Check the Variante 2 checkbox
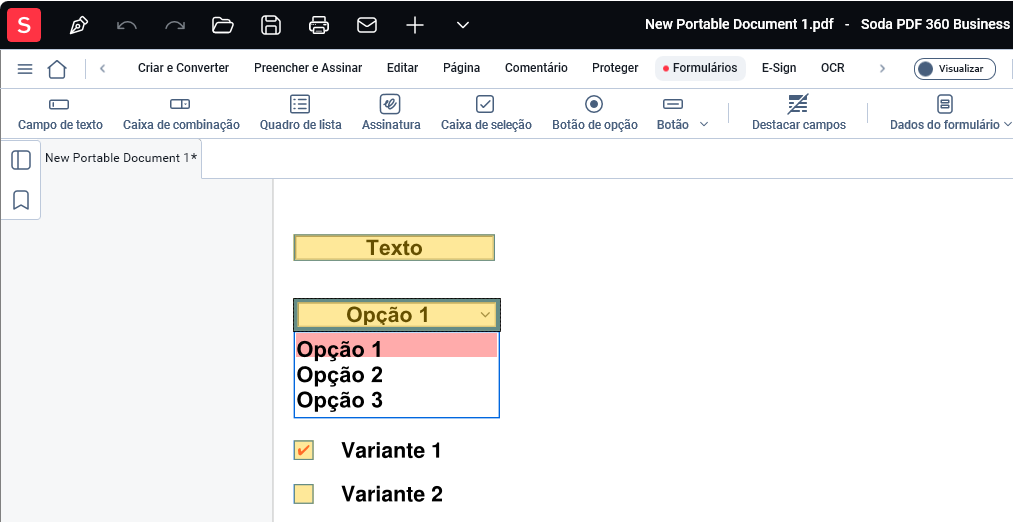1013x522 pixels. (x=304, y=494)
